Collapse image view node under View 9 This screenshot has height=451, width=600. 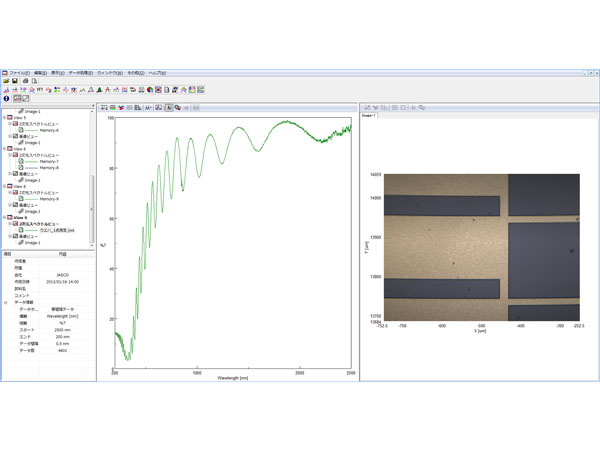[x=10, y=236]
